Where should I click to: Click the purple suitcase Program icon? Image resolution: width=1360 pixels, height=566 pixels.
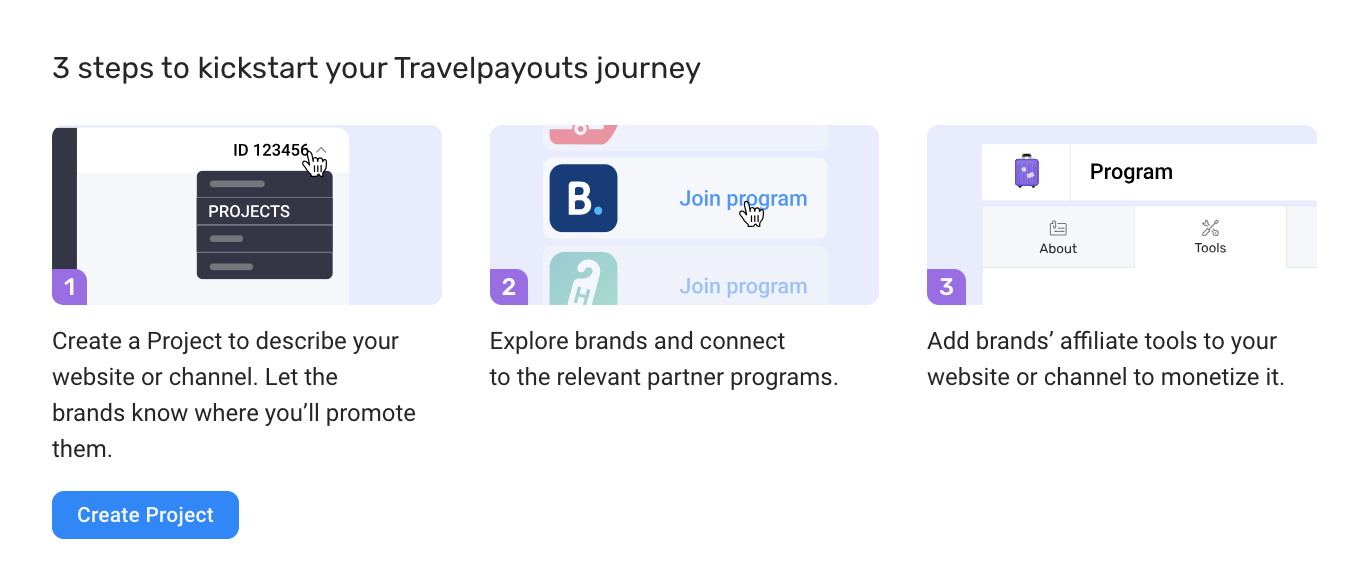pos(1026,171)
